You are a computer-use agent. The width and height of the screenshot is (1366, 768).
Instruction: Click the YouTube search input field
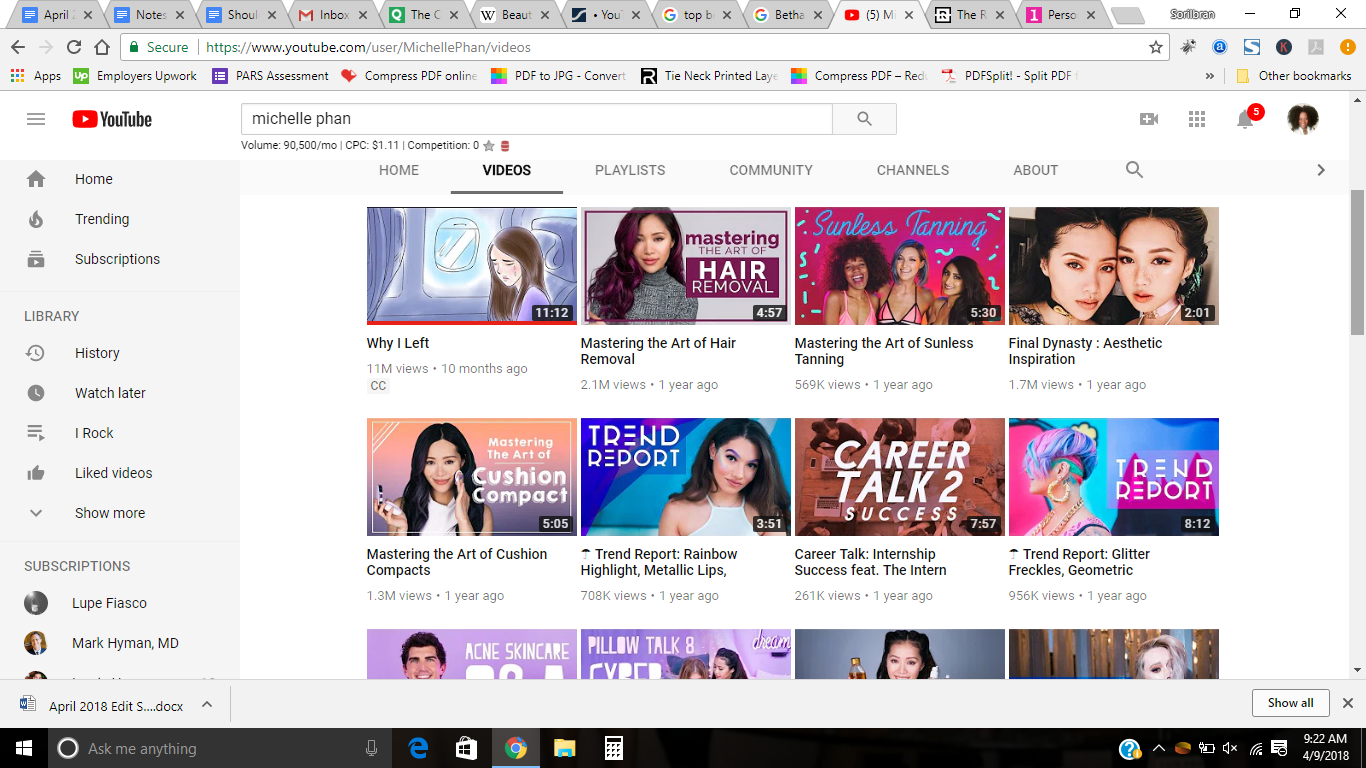tap(537, 119)
